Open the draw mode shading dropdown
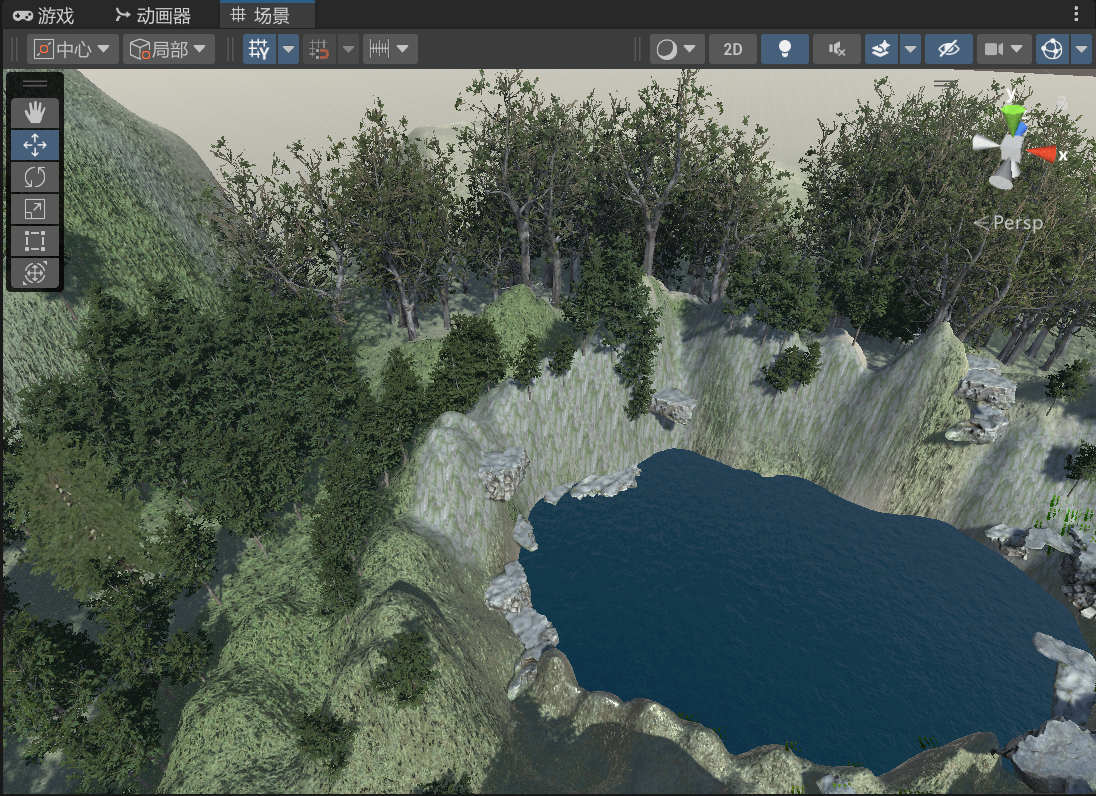 pos(677,49)
